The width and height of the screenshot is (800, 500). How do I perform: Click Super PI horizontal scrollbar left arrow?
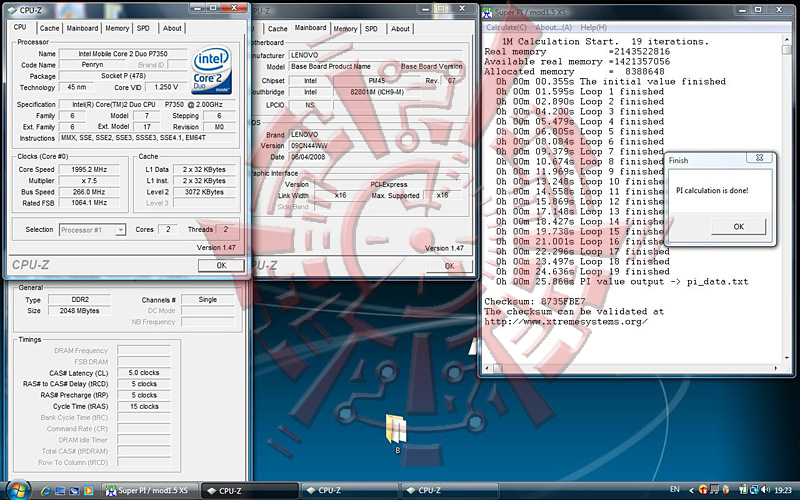coord(487,368)
